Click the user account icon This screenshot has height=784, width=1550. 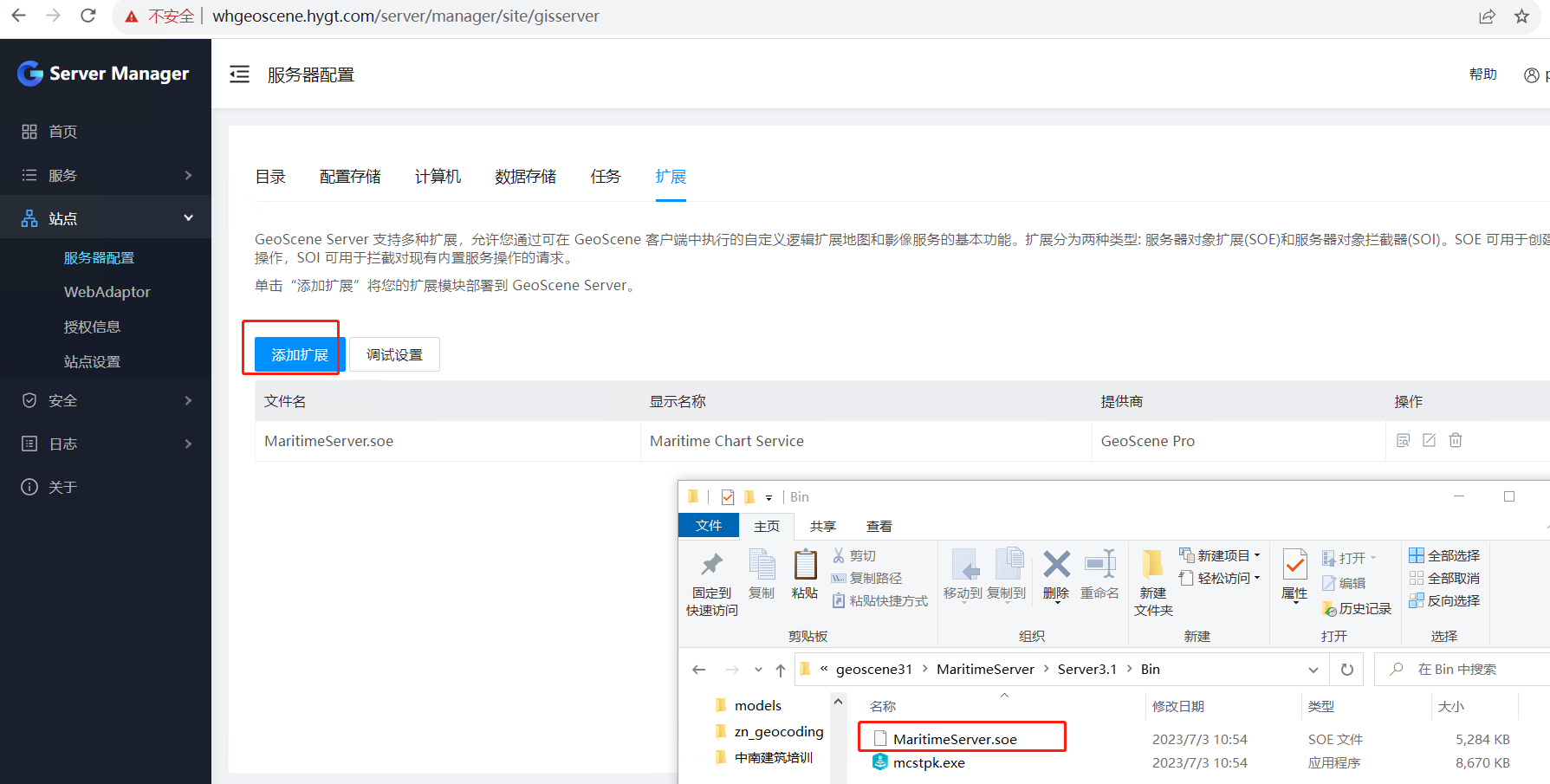(x=1532, y=75)
